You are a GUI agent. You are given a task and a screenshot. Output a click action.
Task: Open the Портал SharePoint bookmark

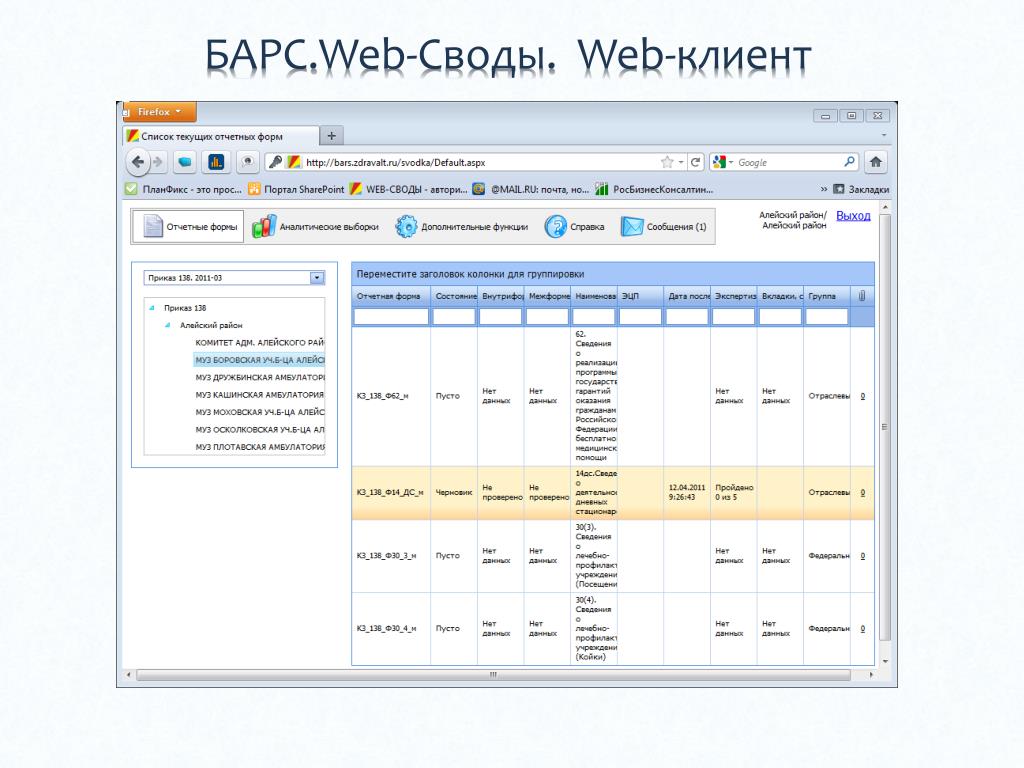click(x=296, y=189)
